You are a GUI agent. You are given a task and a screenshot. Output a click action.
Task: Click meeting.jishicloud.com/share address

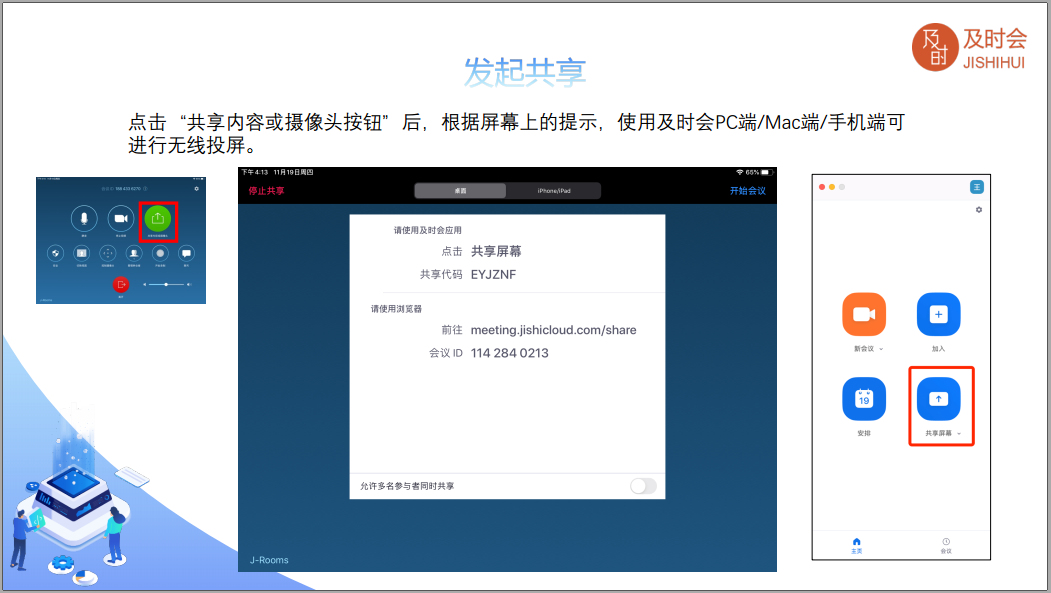(554, 330)
